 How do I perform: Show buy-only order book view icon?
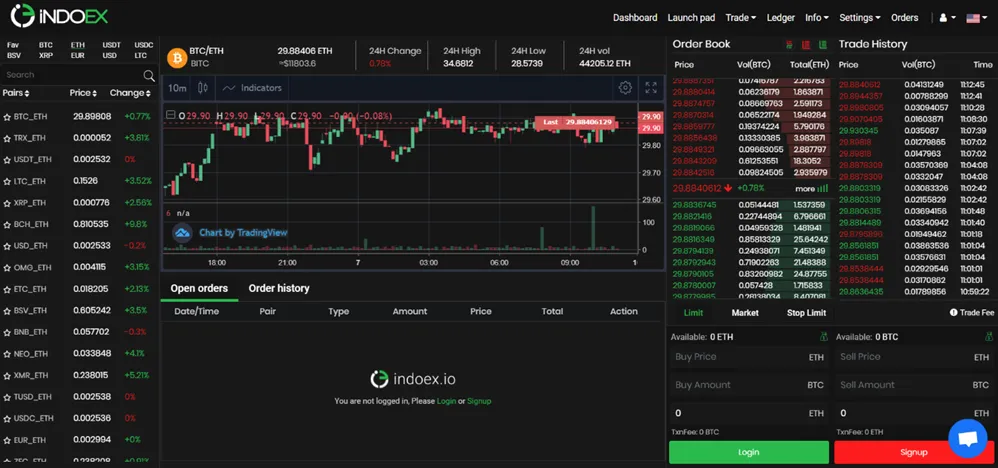(x=822, y=45)
